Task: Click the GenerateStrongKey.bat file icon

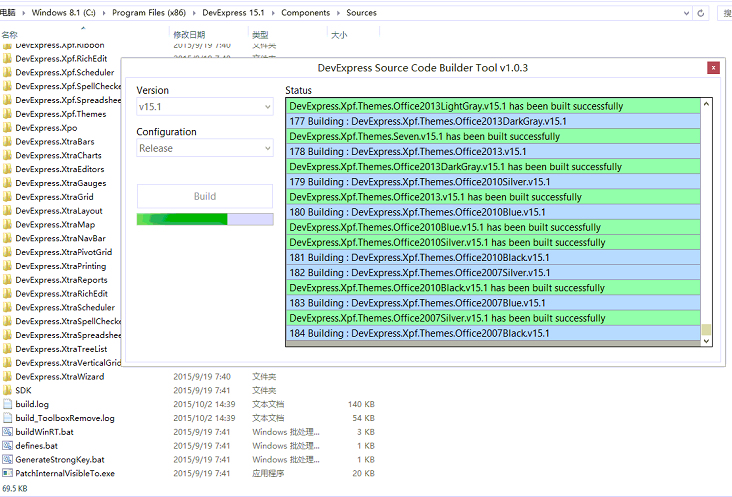Action: 7,459
